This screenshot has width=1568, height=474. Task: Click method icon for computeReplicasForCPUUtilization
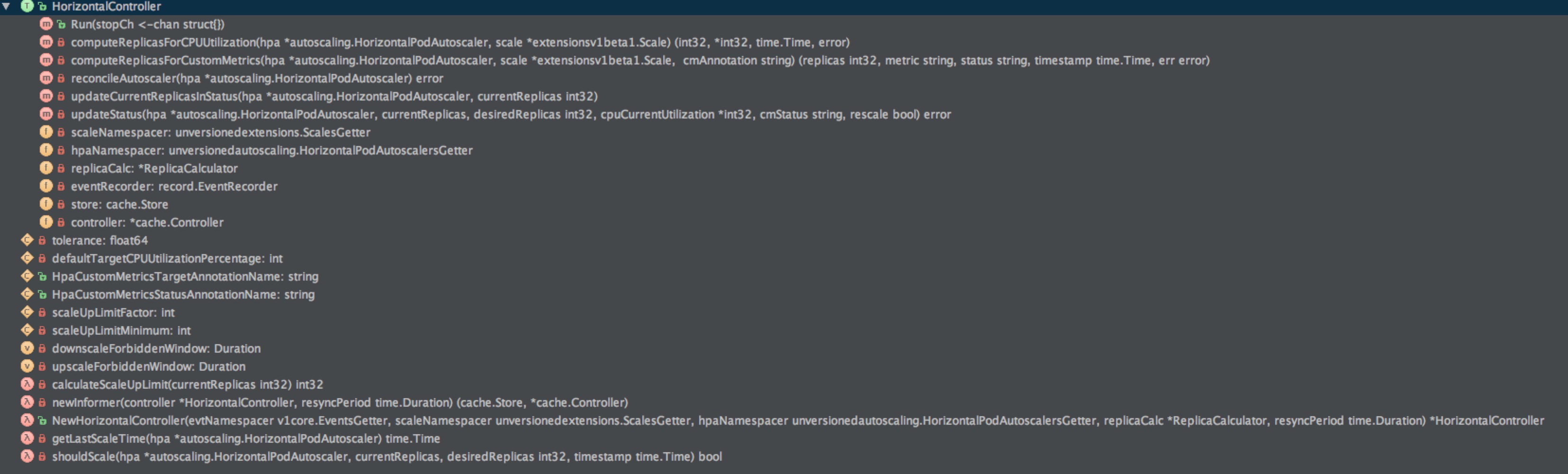pos(46,42)
